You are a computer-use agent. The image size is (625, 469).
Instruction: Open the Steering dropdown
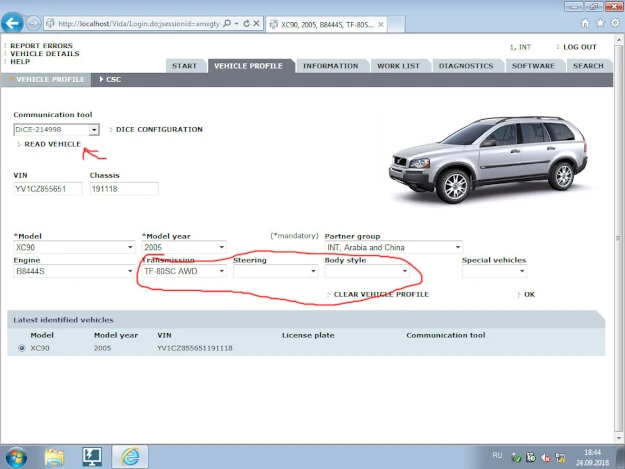[312, 271]
